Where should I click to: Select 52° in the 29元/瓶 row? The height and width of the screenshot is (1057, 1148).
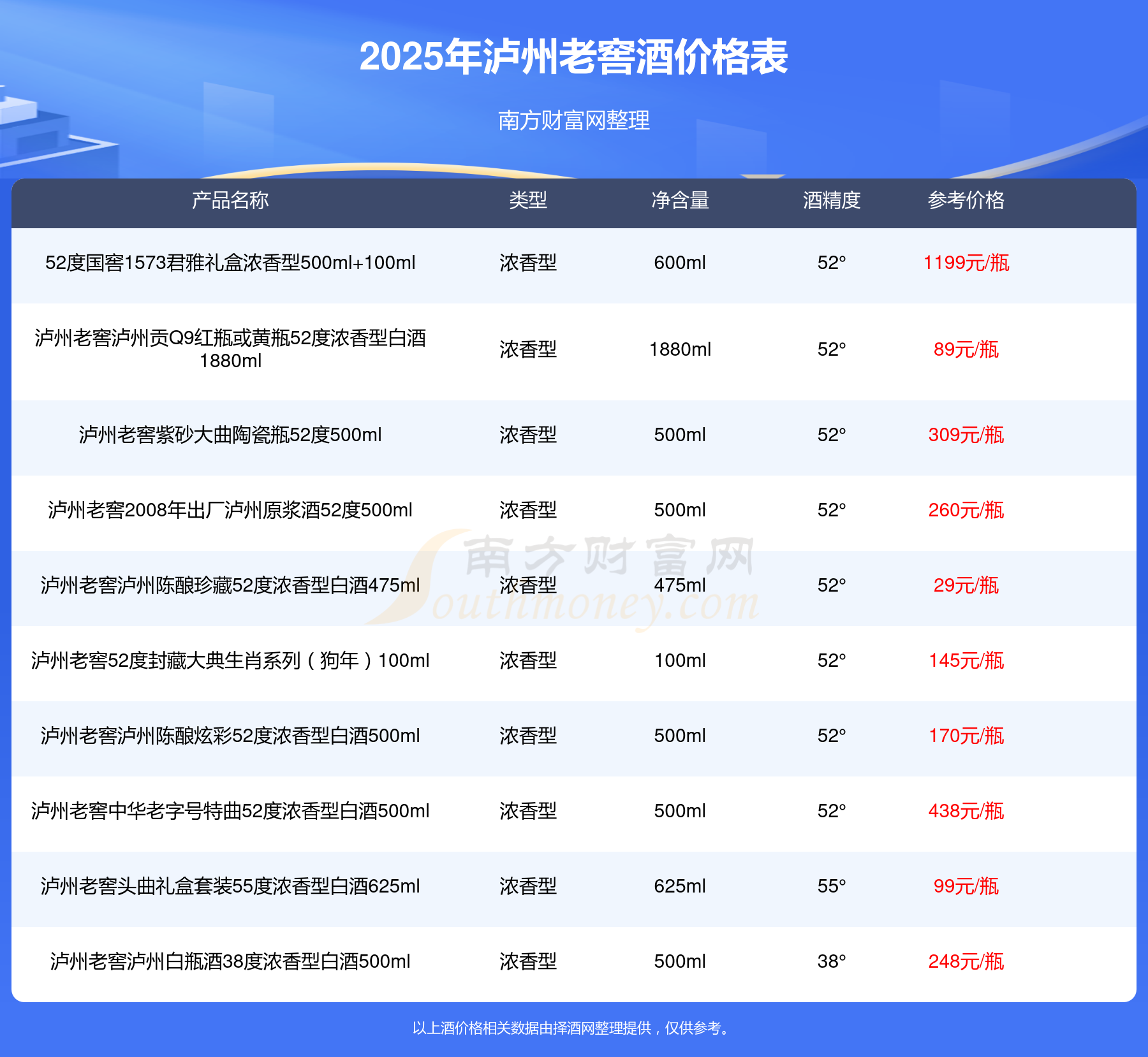(x=832, y=585)
